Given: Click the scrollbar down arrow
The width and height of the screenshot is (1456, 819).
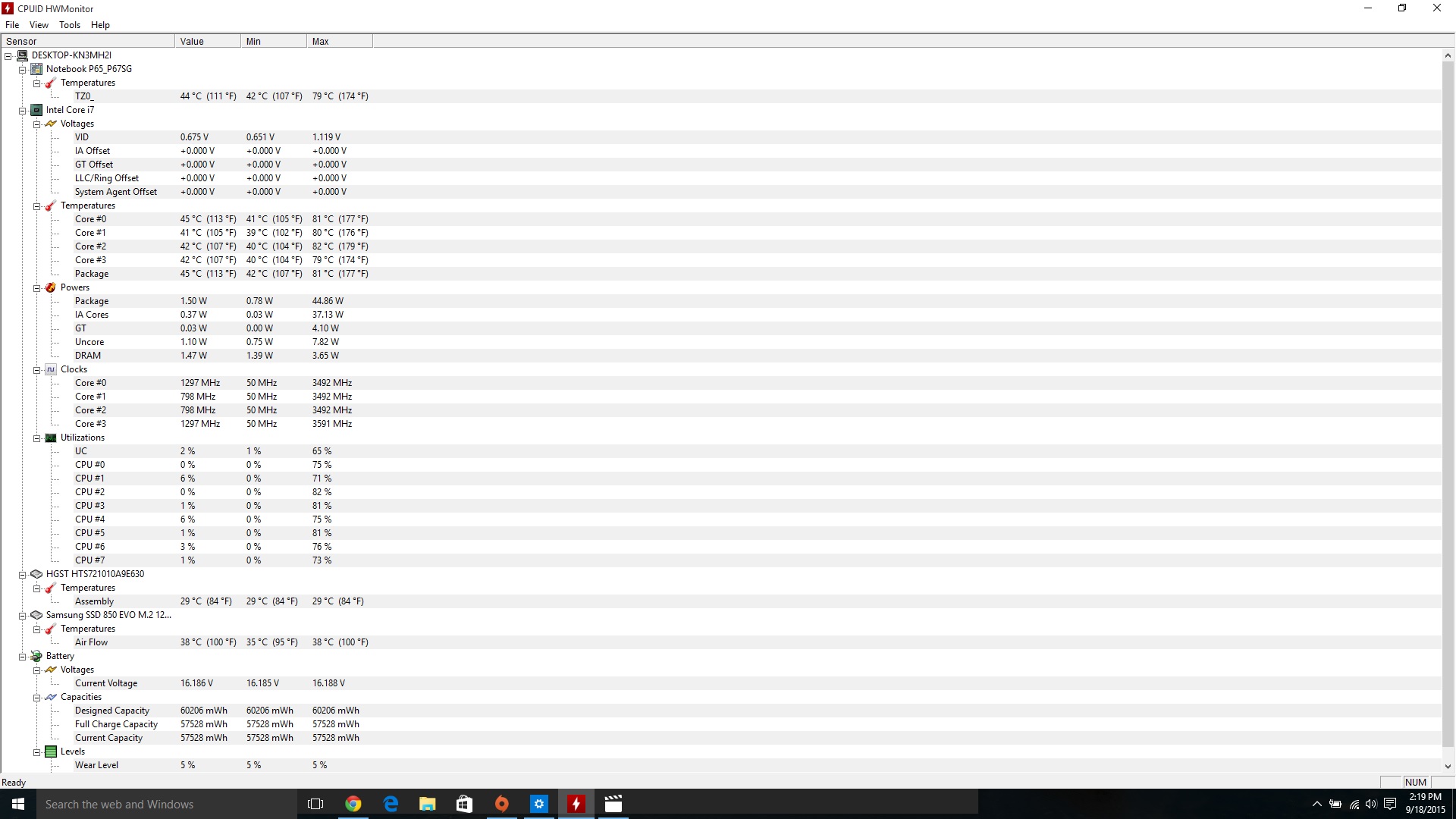Looking at the screenshot, I should coord(1448,767).
